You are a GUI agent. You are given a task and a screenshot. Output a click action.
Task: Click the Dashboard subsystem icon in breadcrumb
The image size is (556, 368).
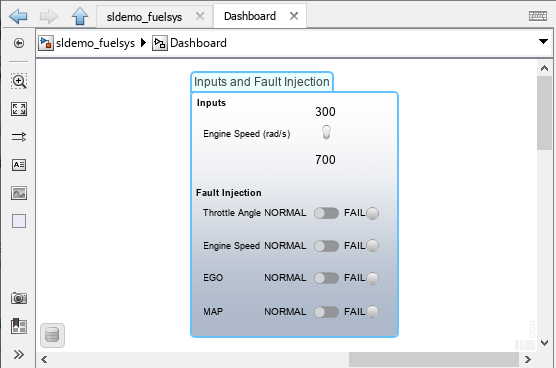click(160, 43)
